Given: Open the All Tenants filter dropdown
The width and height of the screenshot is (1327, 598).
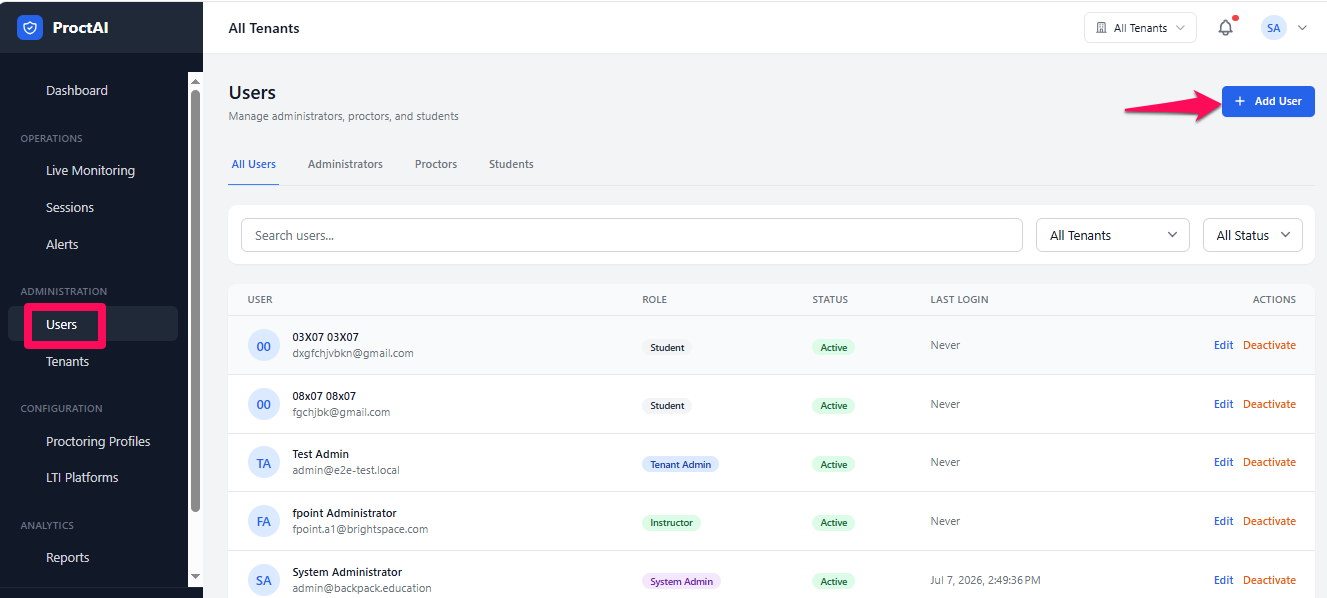Looking at the screenshot, I should (1113, 235).
